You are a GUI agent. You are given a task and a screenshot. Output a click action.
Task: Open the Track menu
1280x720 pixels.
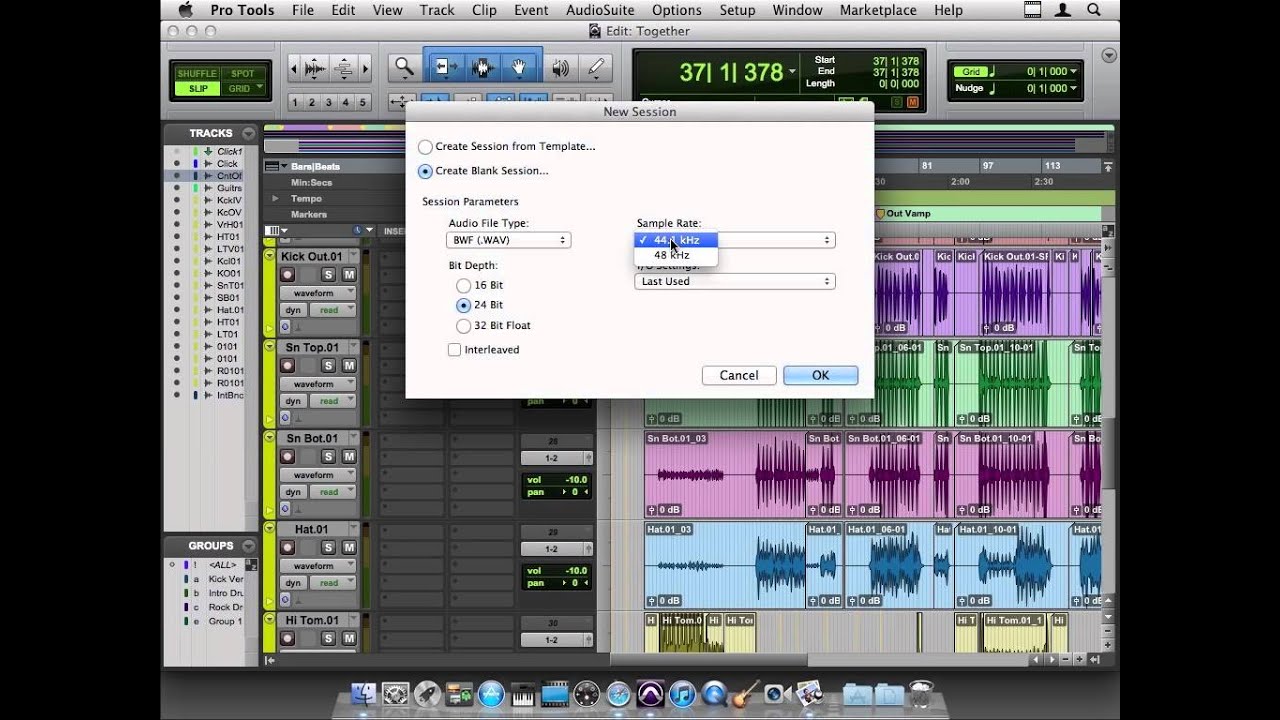point(437,10)
